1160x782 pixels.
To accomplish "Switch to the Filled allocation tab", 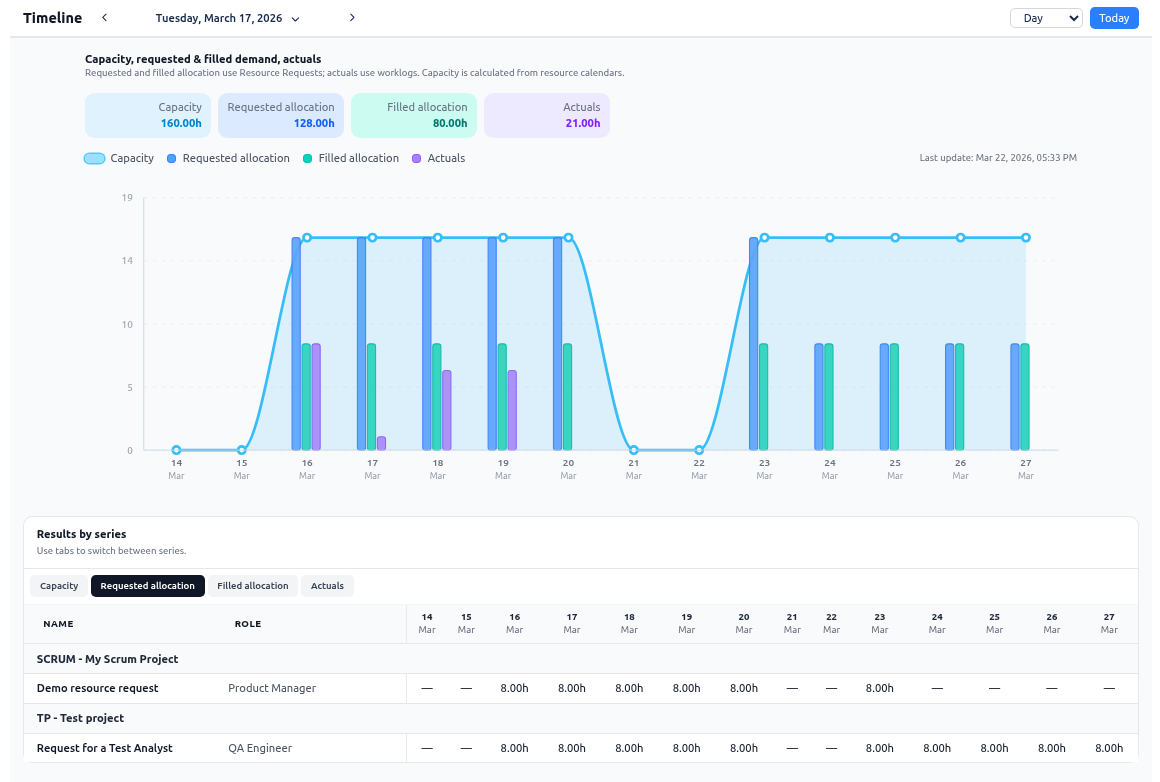I will point(251,586).
